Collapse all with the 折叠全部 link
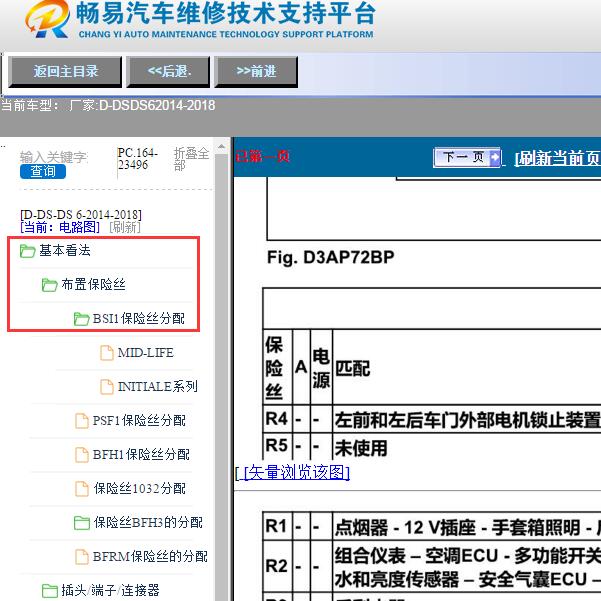Screen dimensions: 601x601 (x=191, y=159)
